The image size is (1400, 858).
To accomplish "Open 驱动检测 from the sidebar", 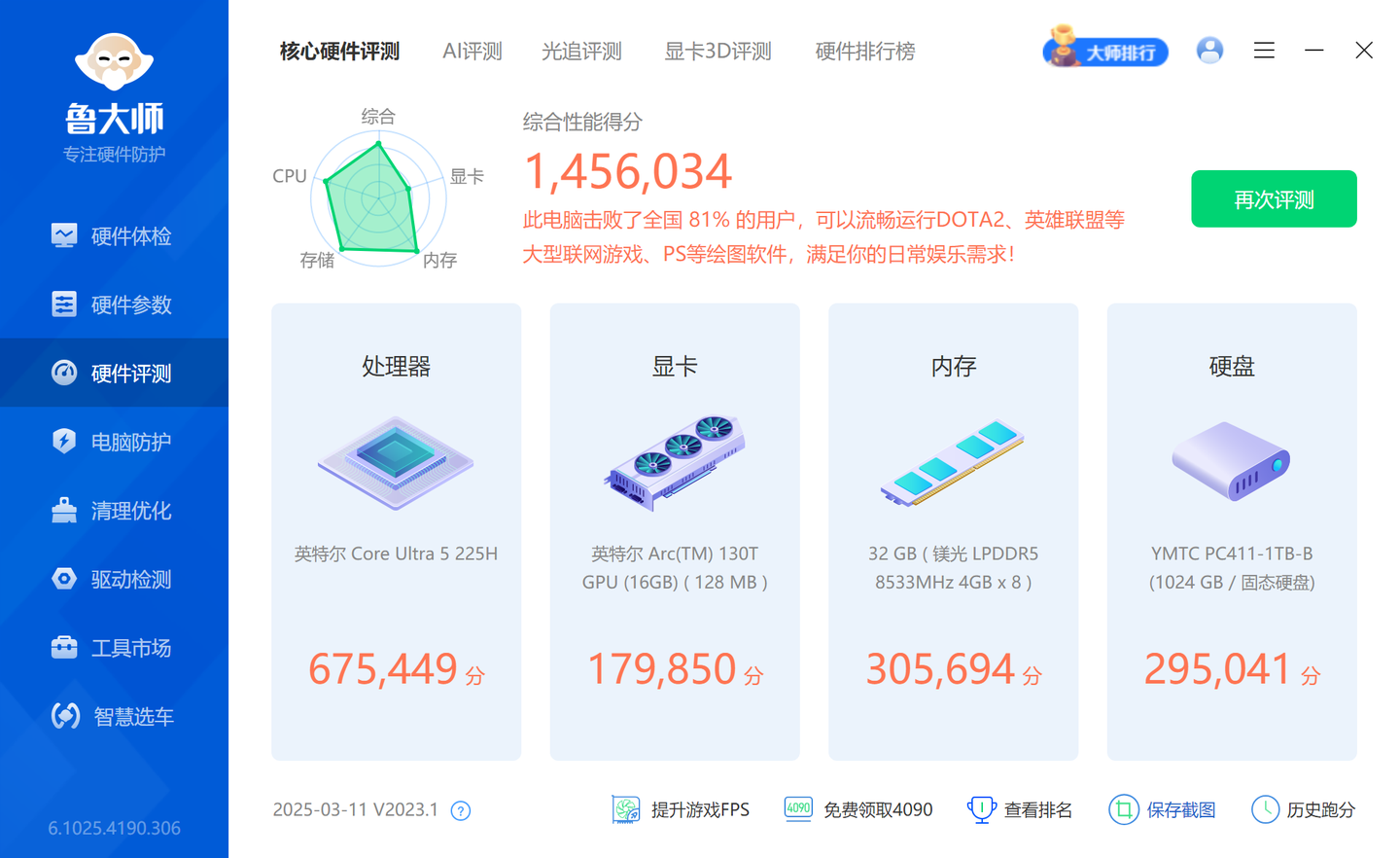I will pyautogui.click(x=114, y=579).
